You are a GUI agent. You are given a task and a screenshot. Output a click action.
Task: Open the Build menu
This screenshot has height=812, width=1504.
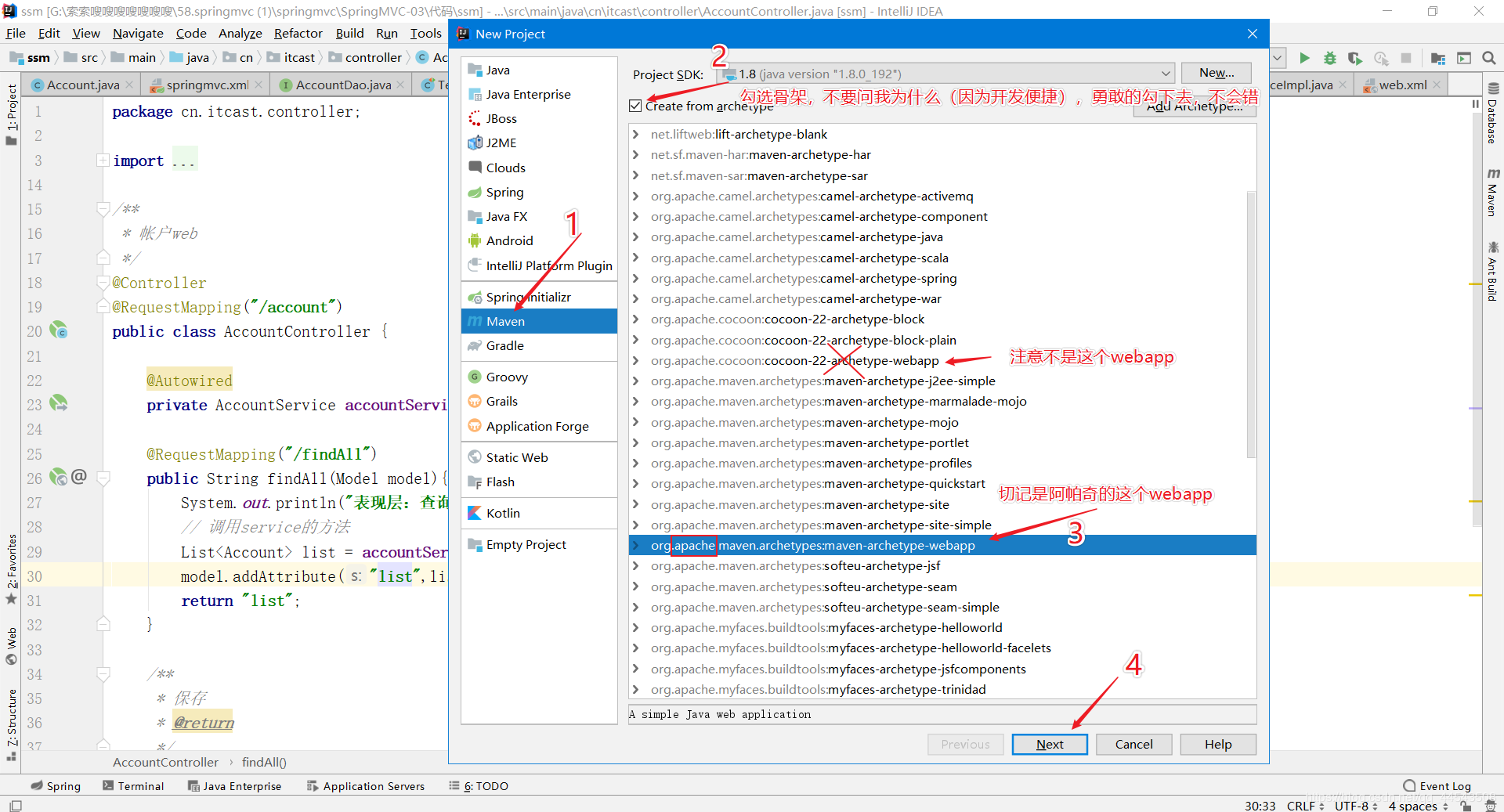(349, 33)
